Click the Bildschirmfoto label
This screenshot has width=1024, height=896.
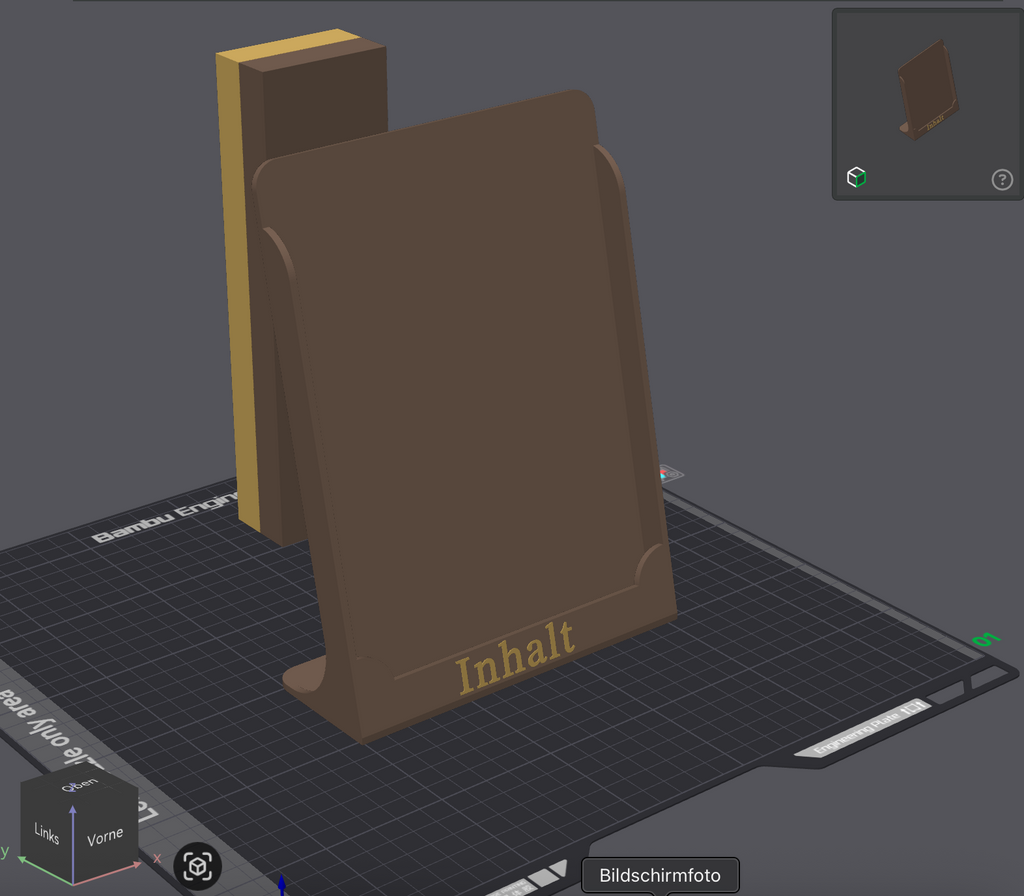coord(660,875)
